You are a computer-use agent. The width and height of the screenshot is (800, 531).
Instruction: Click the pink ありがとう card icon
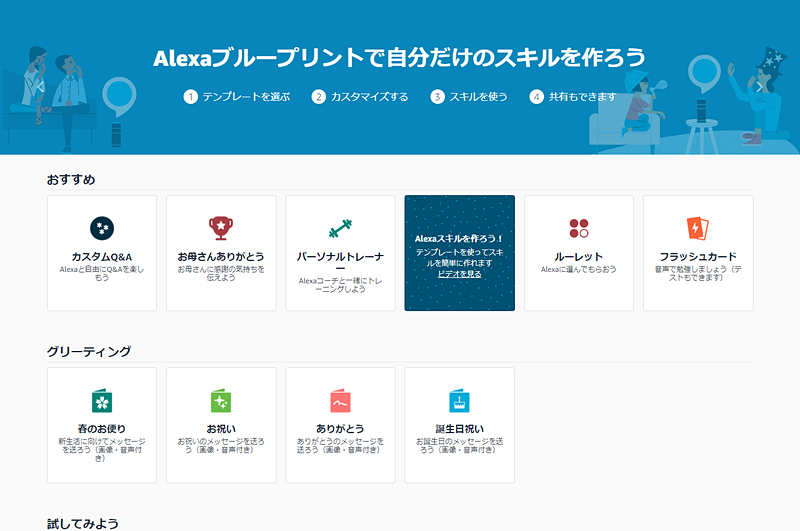point(340,400)
